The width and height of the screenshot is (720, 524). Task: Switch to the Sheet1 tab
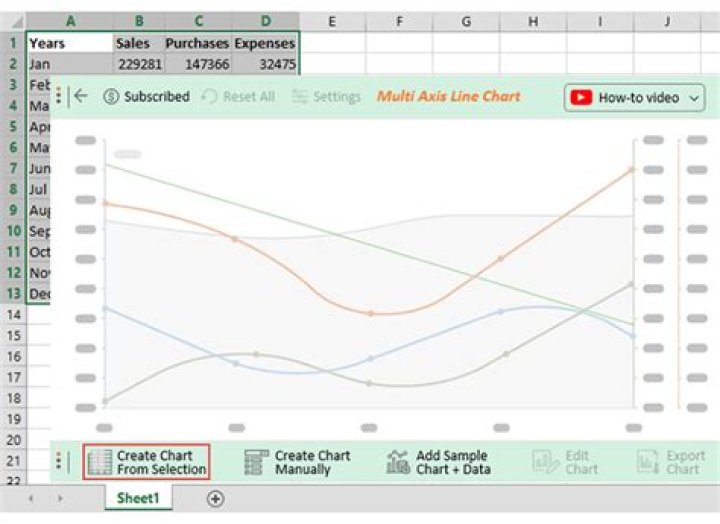(138, 498)
